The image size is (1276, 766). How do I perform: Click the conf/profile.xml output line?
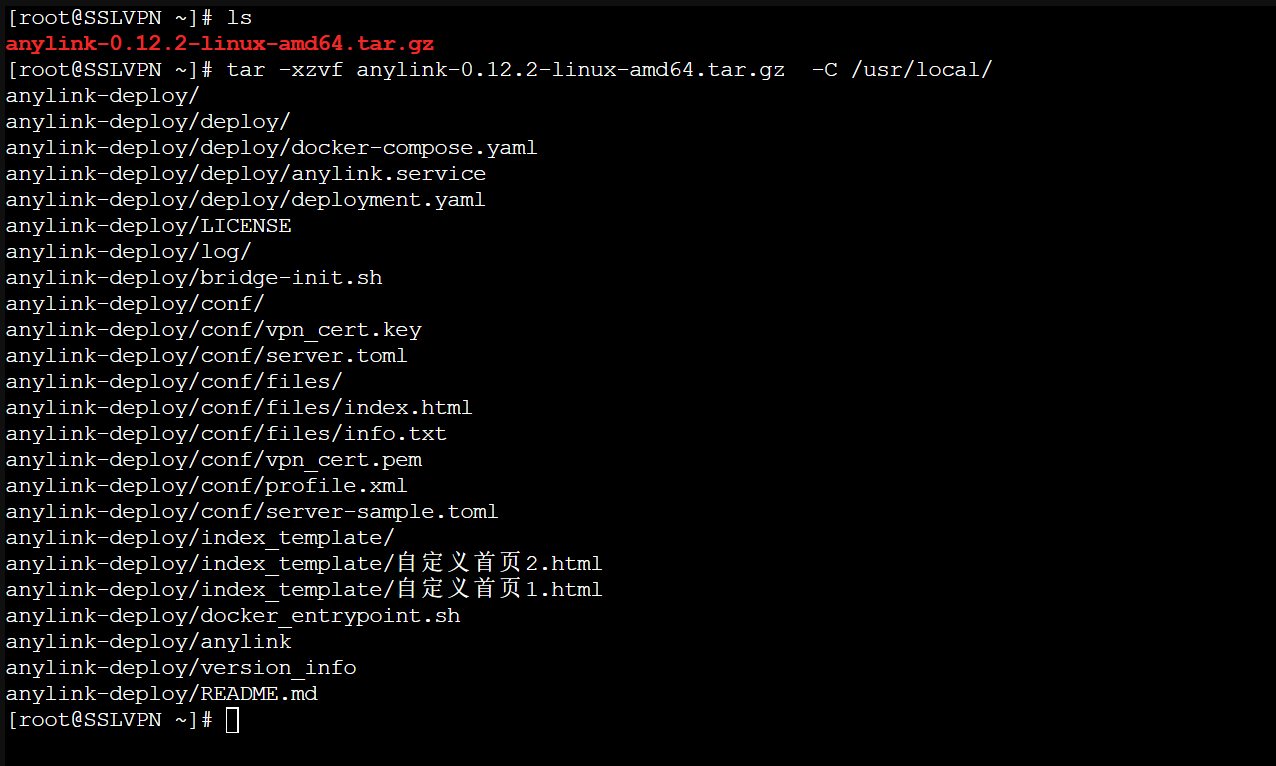(206, 486)
